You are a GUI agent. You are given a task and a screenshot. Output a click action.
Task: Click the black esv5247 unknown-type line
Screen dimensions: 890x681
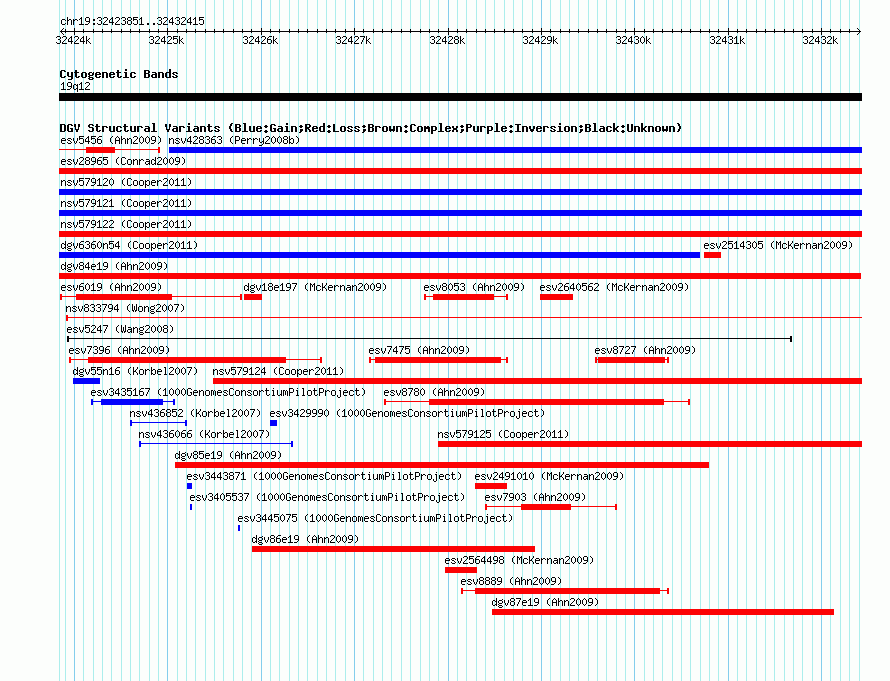coord(429,339)
